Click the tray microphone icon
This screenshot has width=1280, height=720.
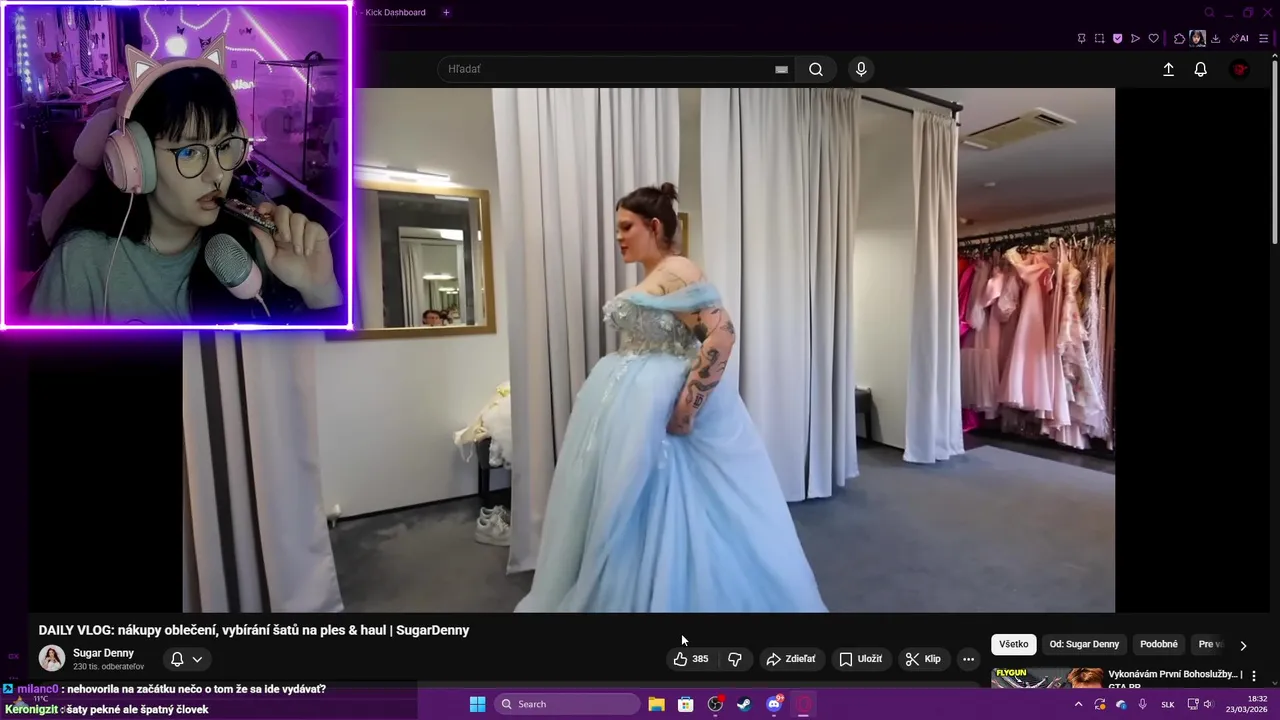point(1143,704)
